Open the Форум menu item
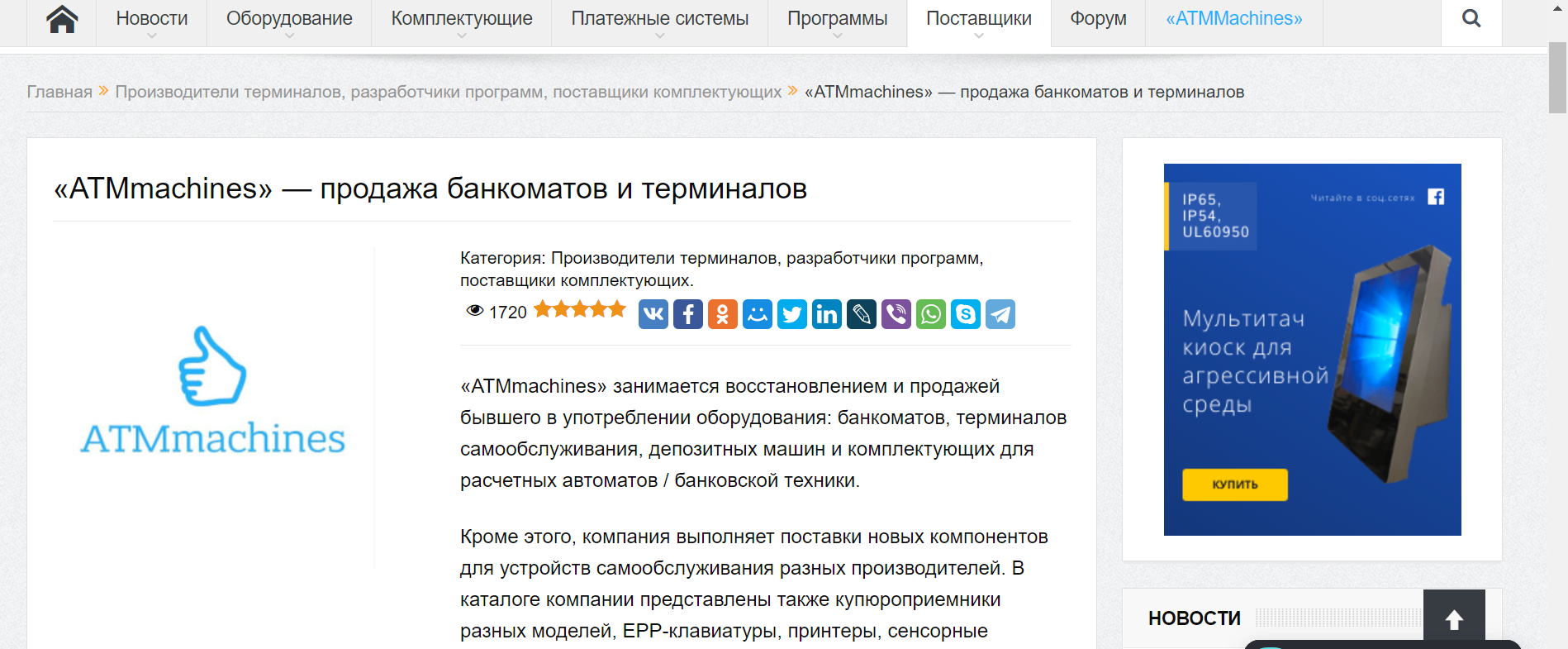Screen dimensions: 1568x649 pos(1098,19)
